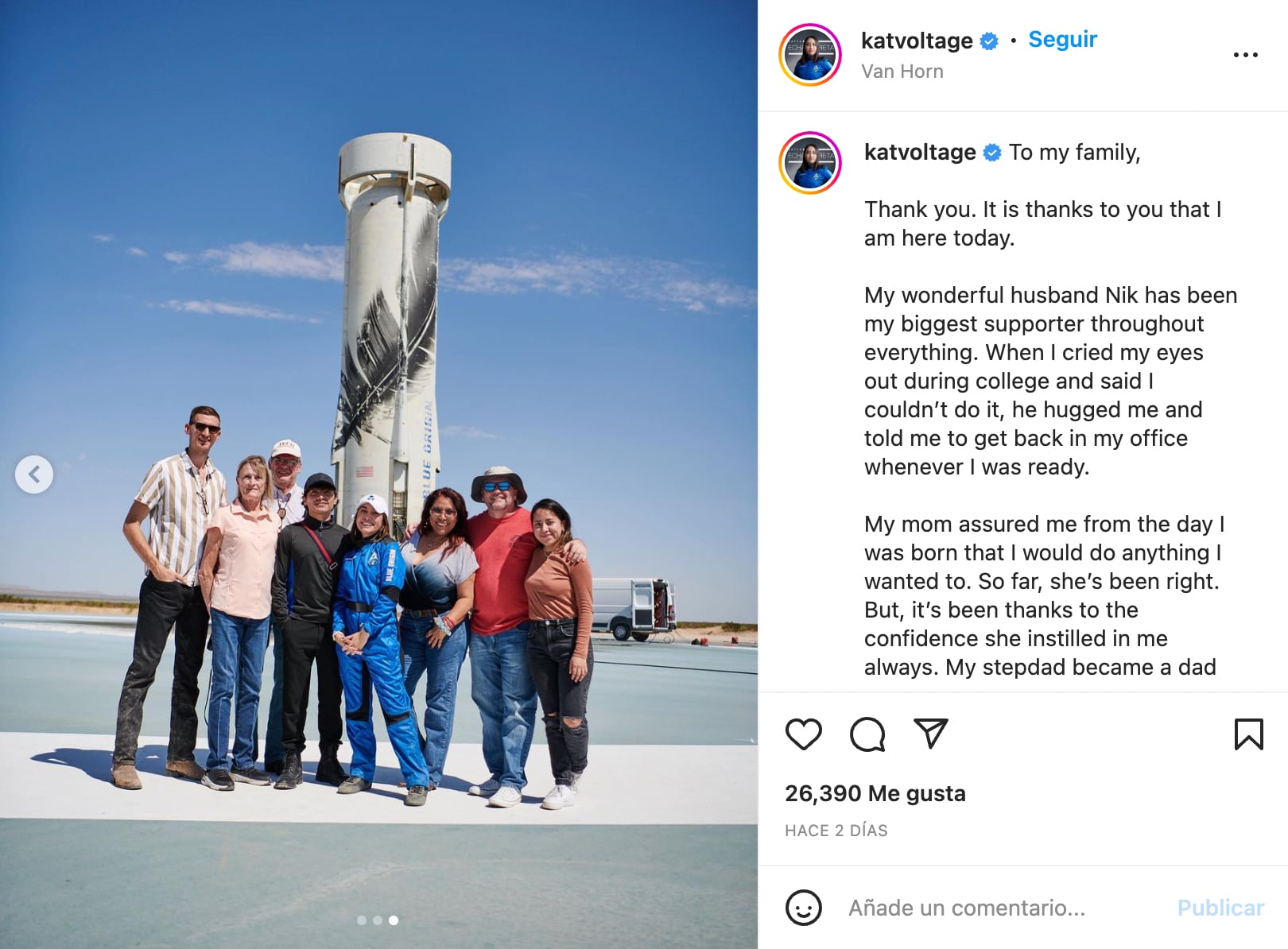Go to the previous photo with the left arrow
The height and width of the screenshot is (949, 1288).
34,474
